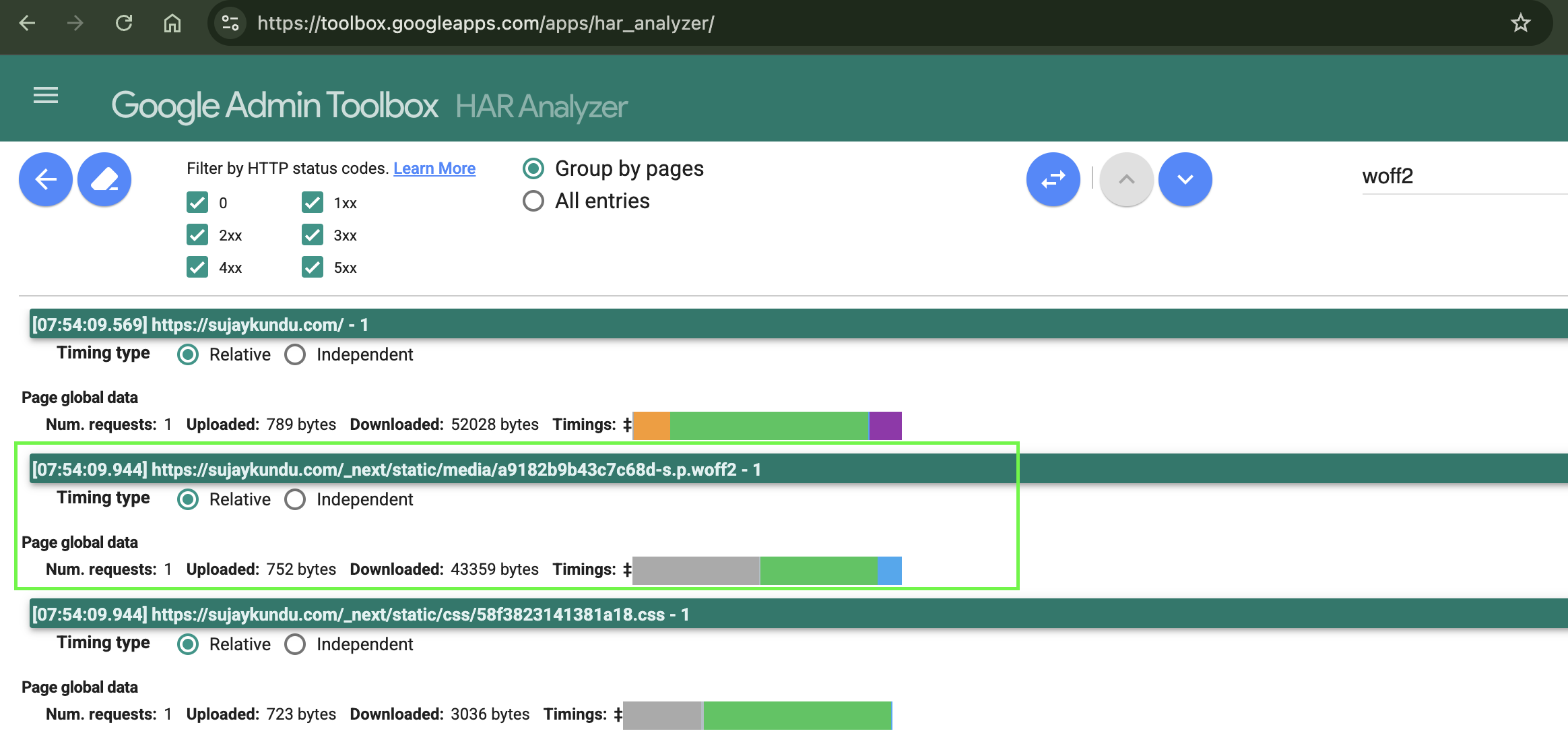The width and height of the screenshot is (1568, 752).
Task: Click Uploaded 789 bytes value
Action: tap(301, 425)
